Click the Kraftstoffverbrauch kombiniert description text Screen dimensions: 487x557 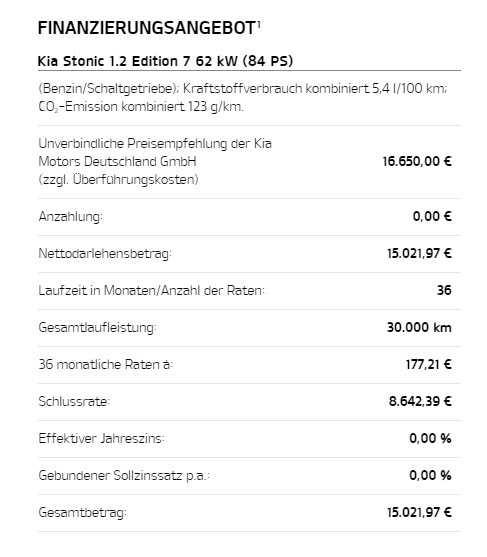[x=243, y=88]
